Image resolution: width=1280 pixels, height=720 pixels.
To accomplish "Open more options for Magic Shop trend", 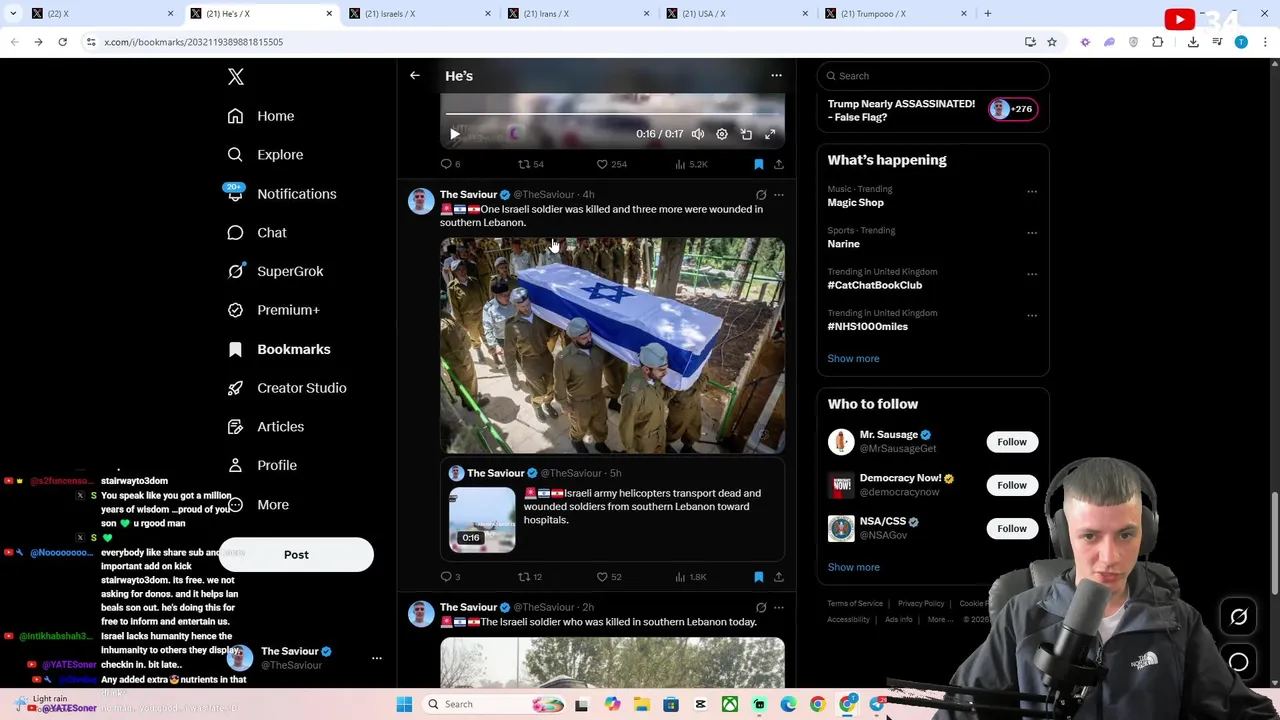I will (x=1032, y=191).
